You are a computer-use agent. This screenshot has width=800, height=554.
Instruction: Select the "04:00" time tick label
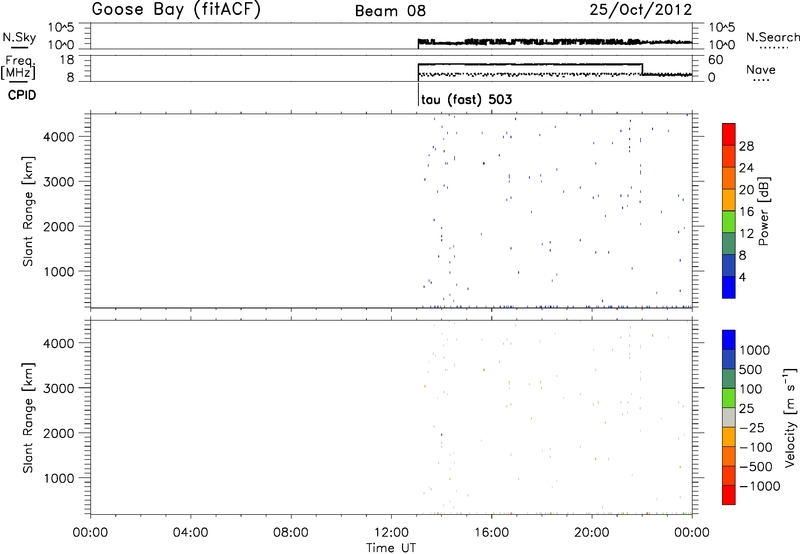[x=190, y=533]
